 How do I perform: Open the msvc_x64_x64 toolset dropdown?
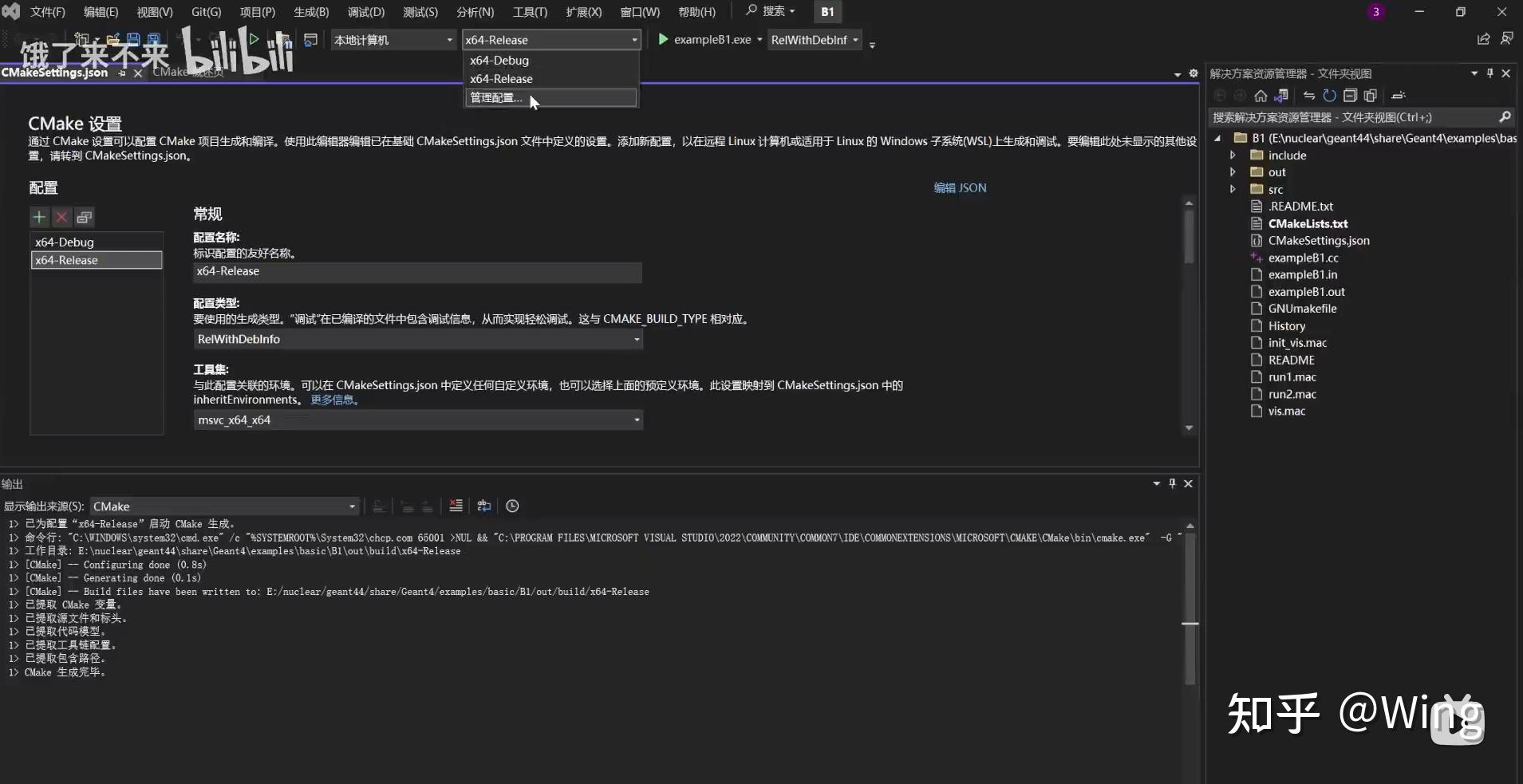pos(635,420)
